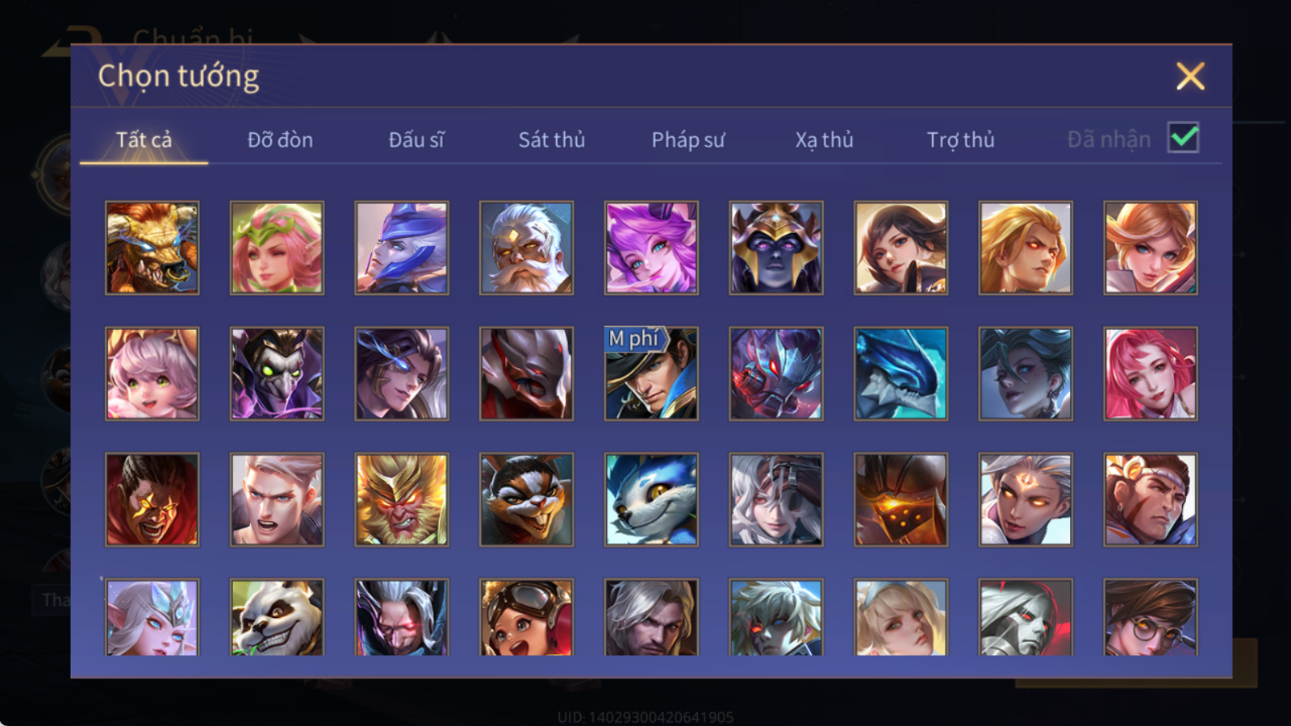The height and width of the screenshot is (726, 1291).
Task: Choose the hero marked M phí
Action: pos(651,374)
